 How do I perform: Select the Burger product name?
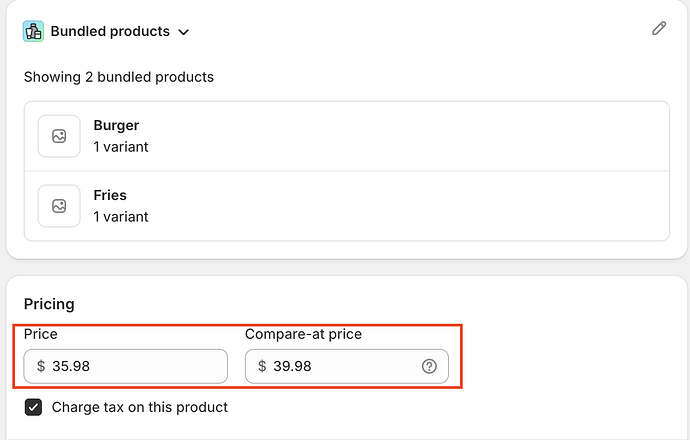[116, 126]
